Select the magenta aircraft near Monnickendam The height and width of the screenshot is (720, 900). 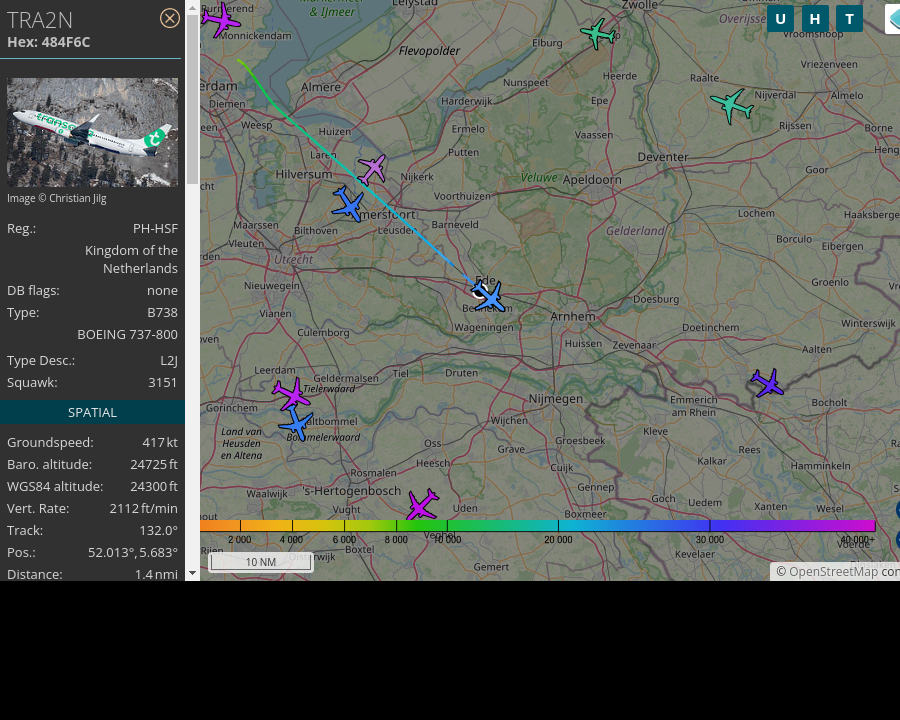220,20
